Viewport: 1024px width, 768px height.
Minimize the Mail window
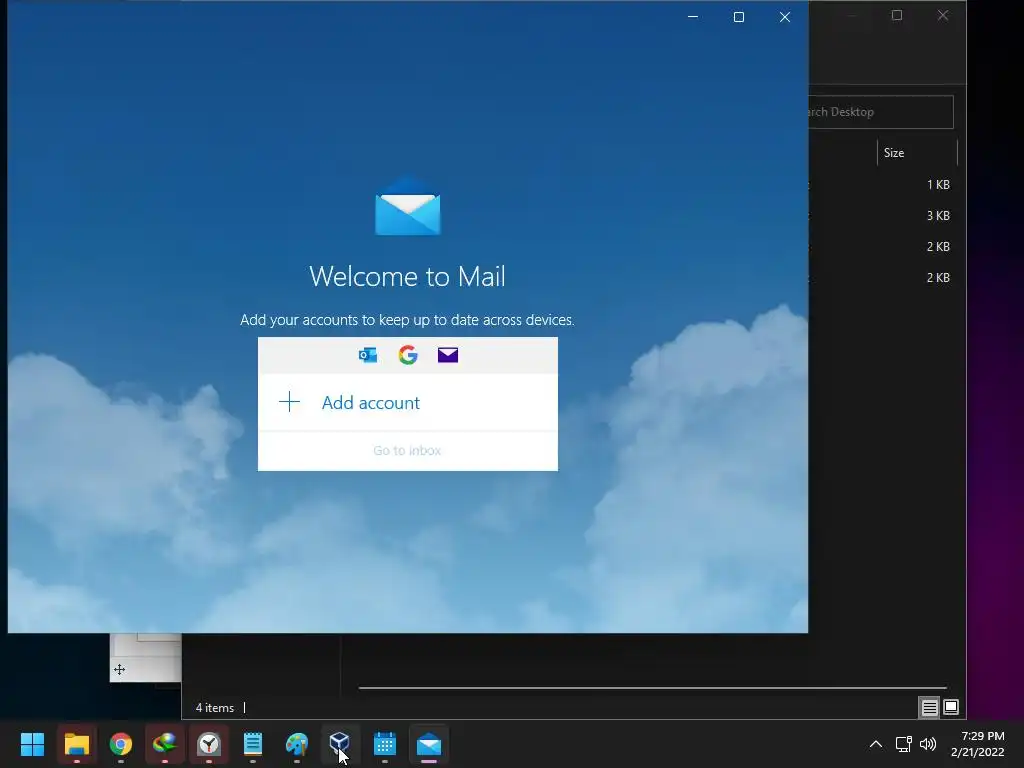click(693, 17)
